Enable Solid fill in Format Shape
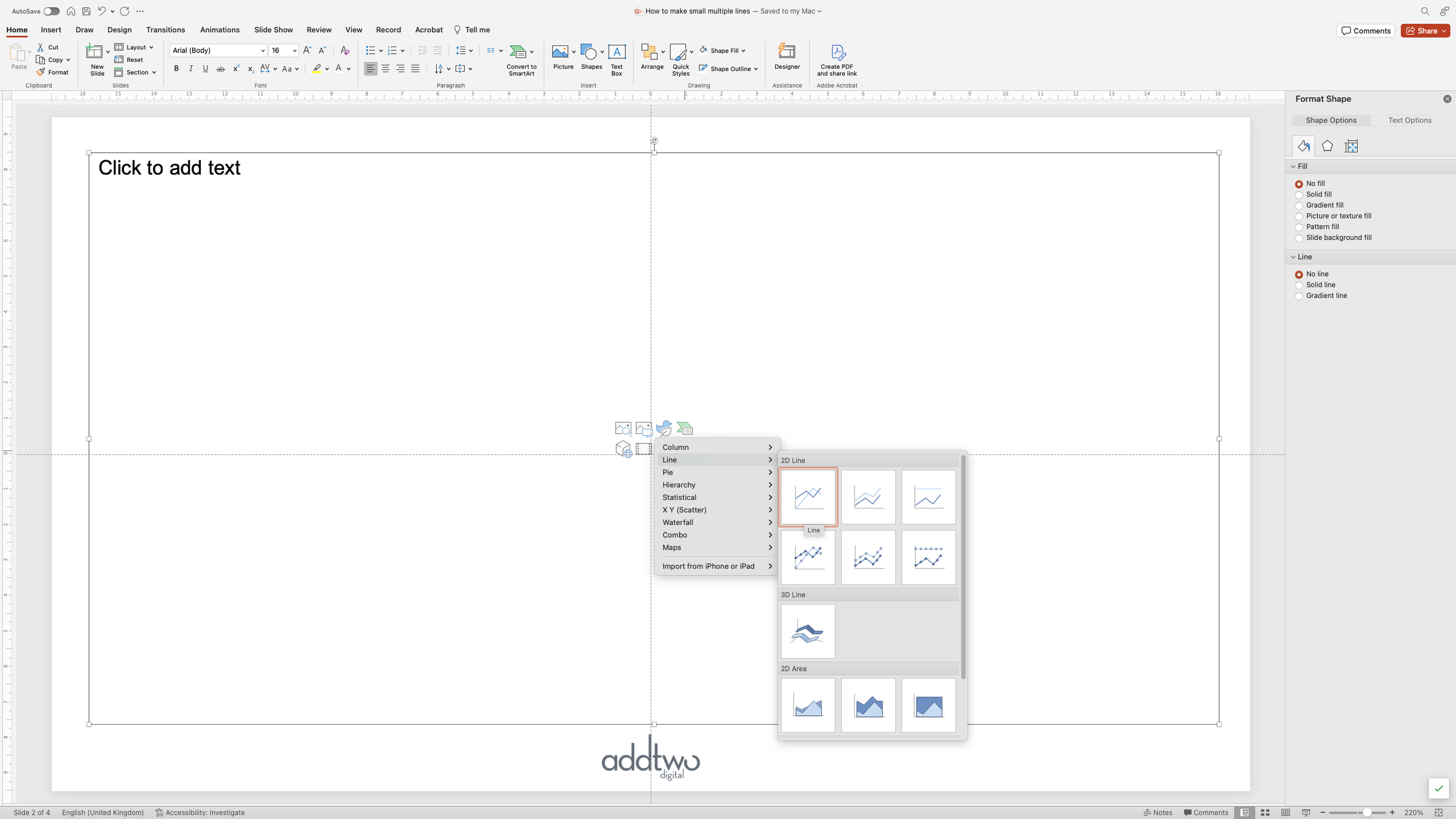The height and width of the screenshot is (819, 1456). coord(1299,194)
